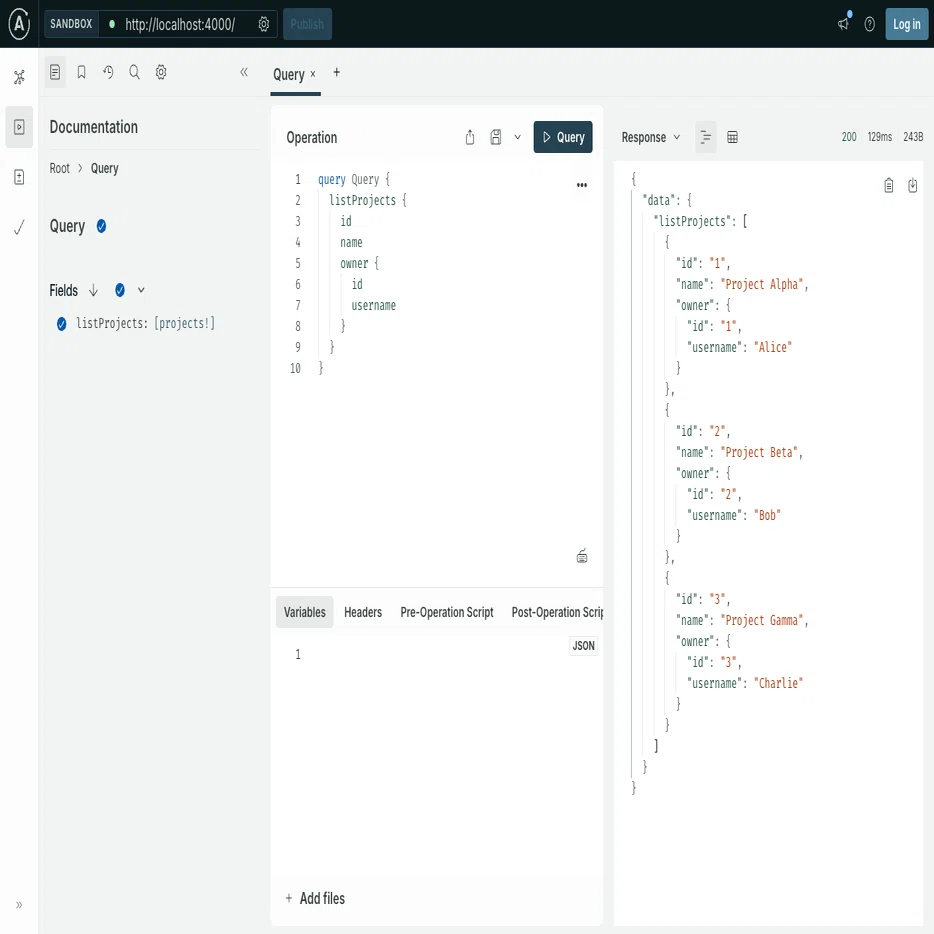Expand left sidebar with double arrow
This screenshot has height=934, width=934.
pyautogui.click(x=19, y=905)
